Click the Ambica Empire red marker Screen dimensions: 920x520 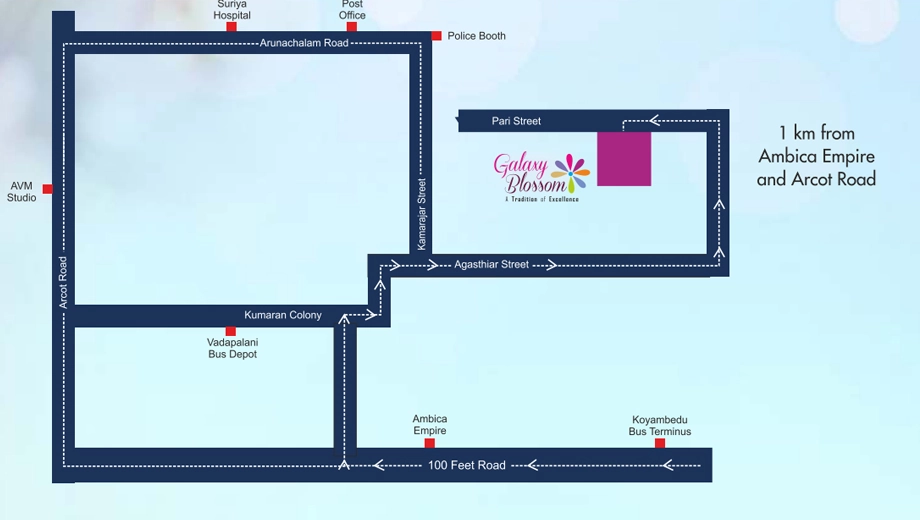pos(429,443)
